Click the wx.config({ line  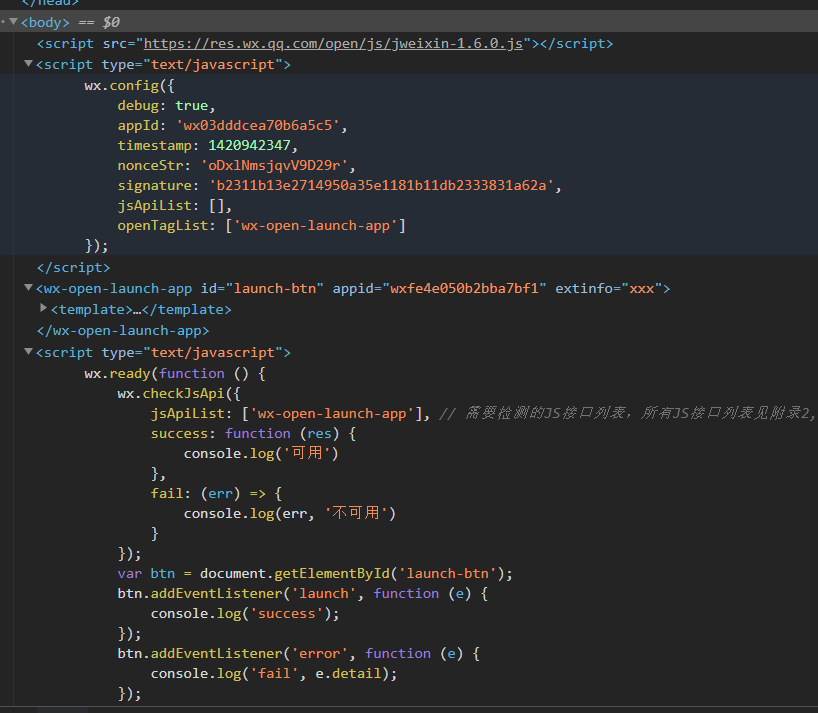pyautogui.click(x=129, y=86)
